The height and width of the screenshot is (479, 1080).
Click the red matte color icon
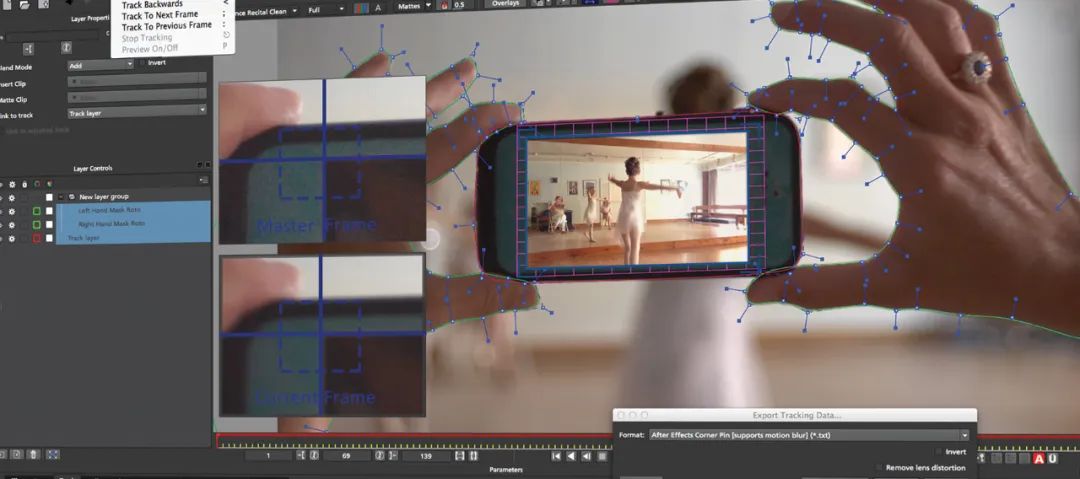[444, 6]
